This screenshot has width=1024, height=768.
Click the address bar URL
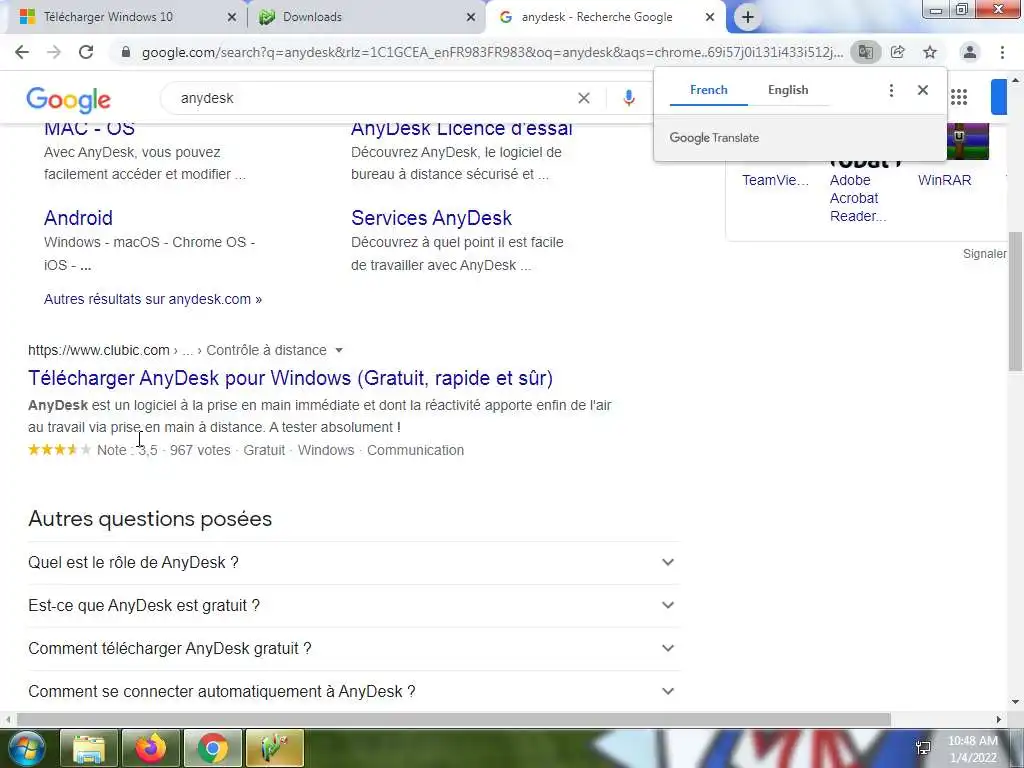point(492,52)
